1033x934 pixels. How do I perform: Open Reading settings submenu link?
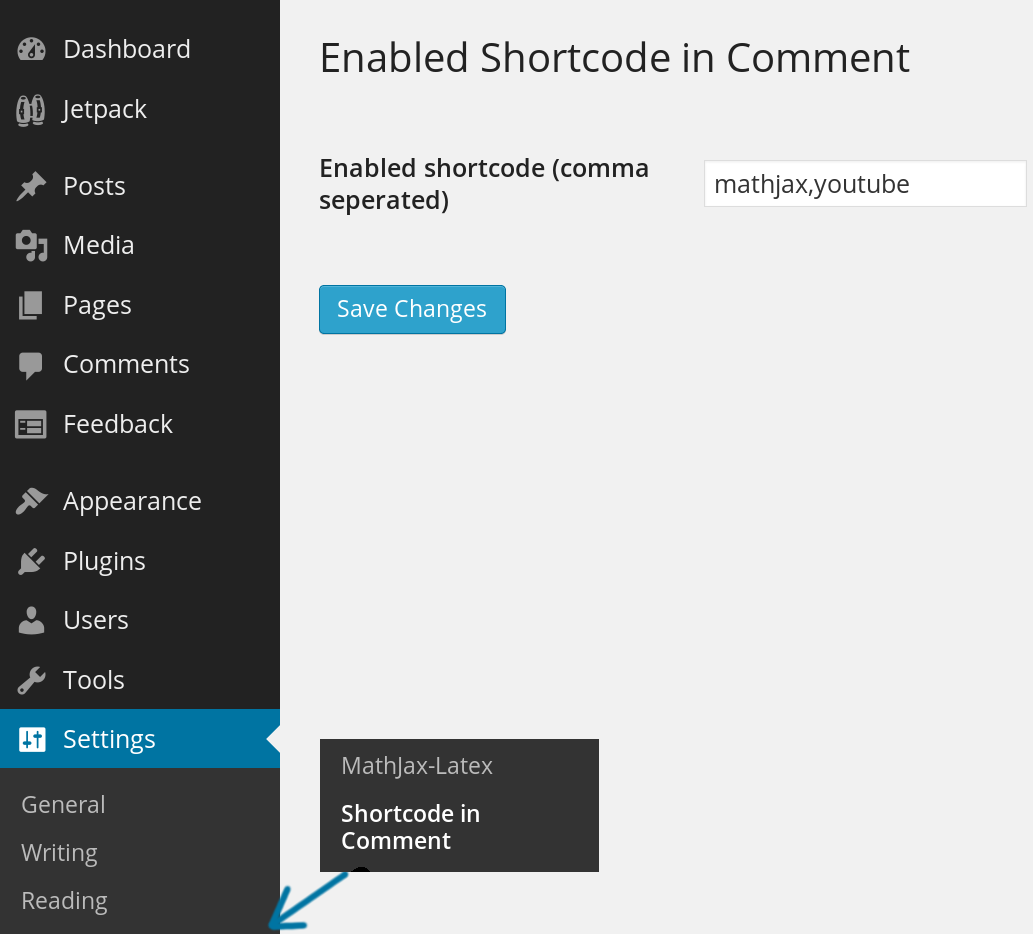[x=64, y=901]
